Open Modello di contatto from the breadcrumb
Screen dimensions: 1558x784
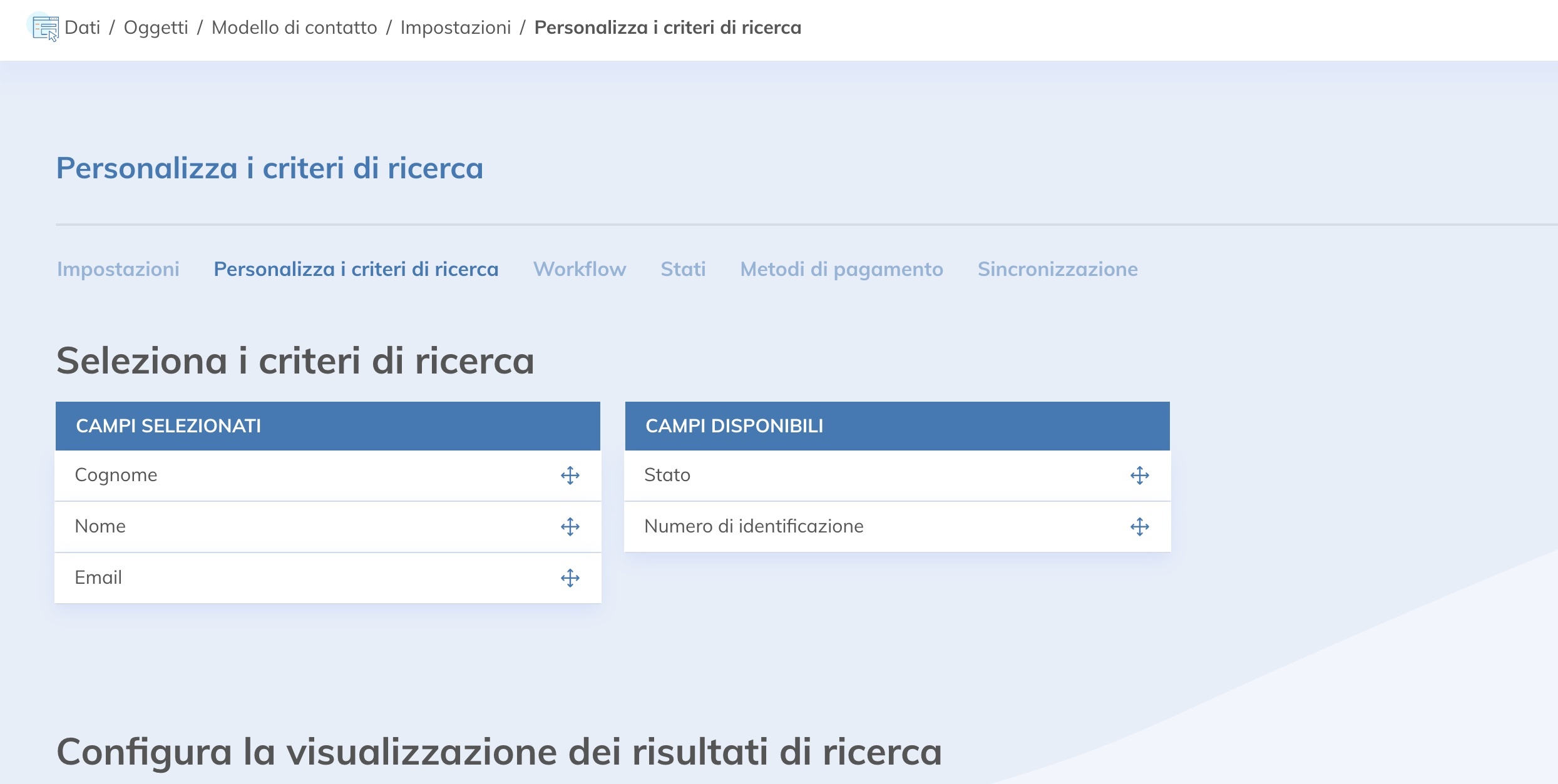pos(294,28)
